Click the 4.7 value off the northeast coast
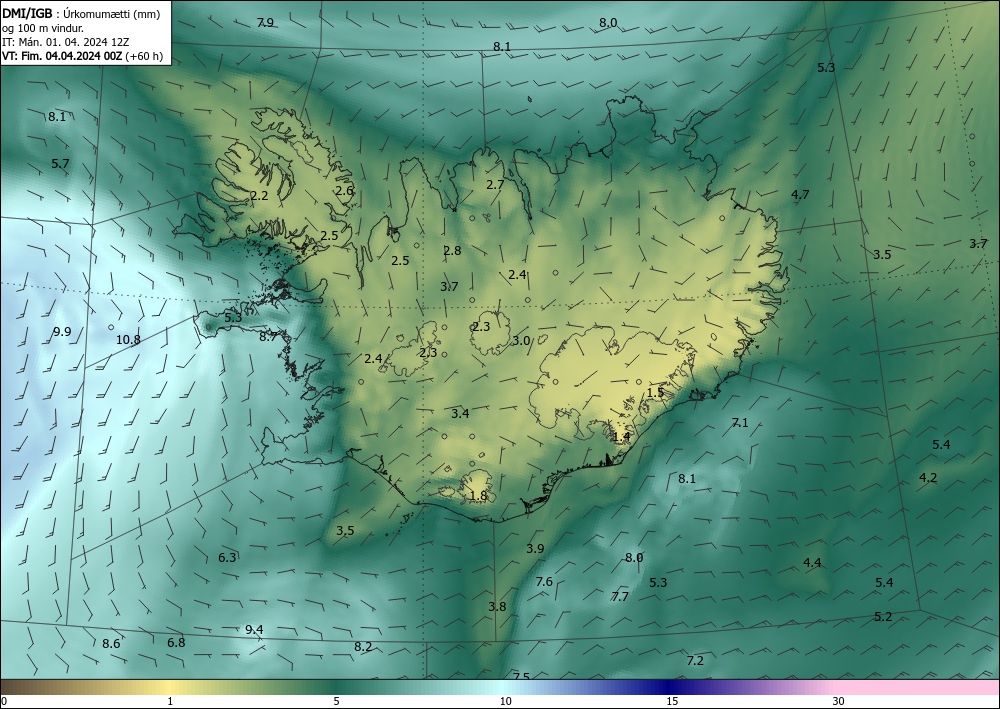 (800, 194)
